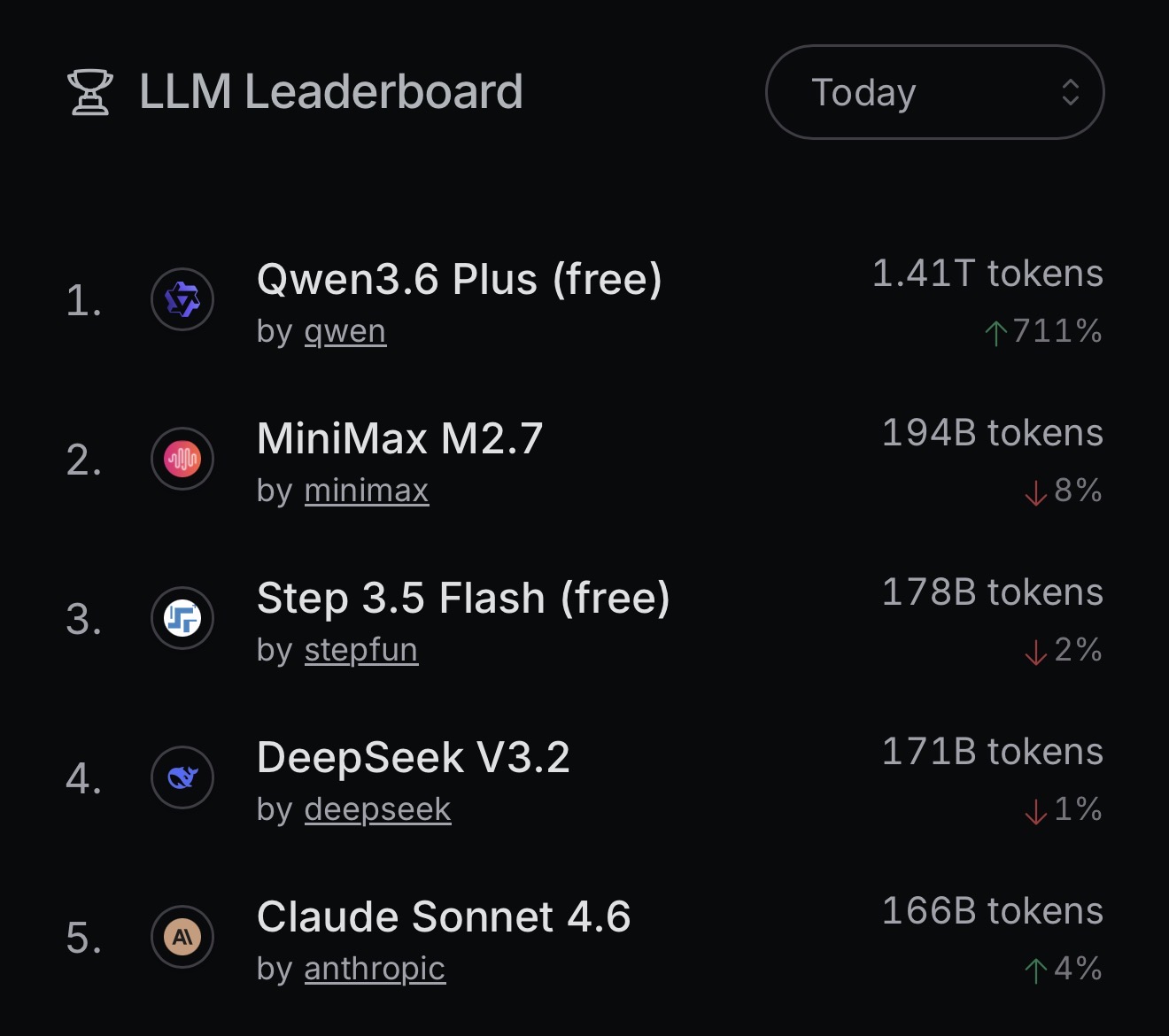1169x1036 pixels.
Task: Click the red down arrow next to 8%
Action: (x=1035, y=492)
